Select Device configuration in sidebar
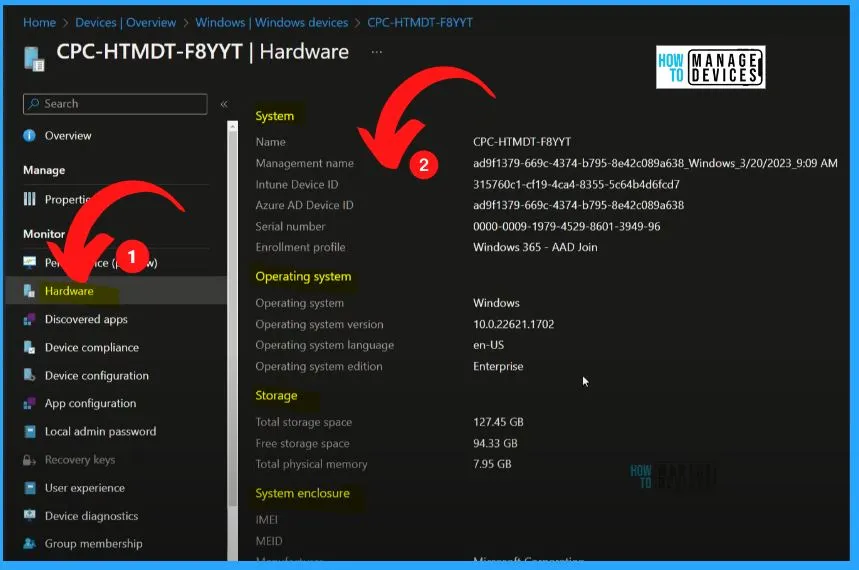859x570 pixels. point(96,375)
